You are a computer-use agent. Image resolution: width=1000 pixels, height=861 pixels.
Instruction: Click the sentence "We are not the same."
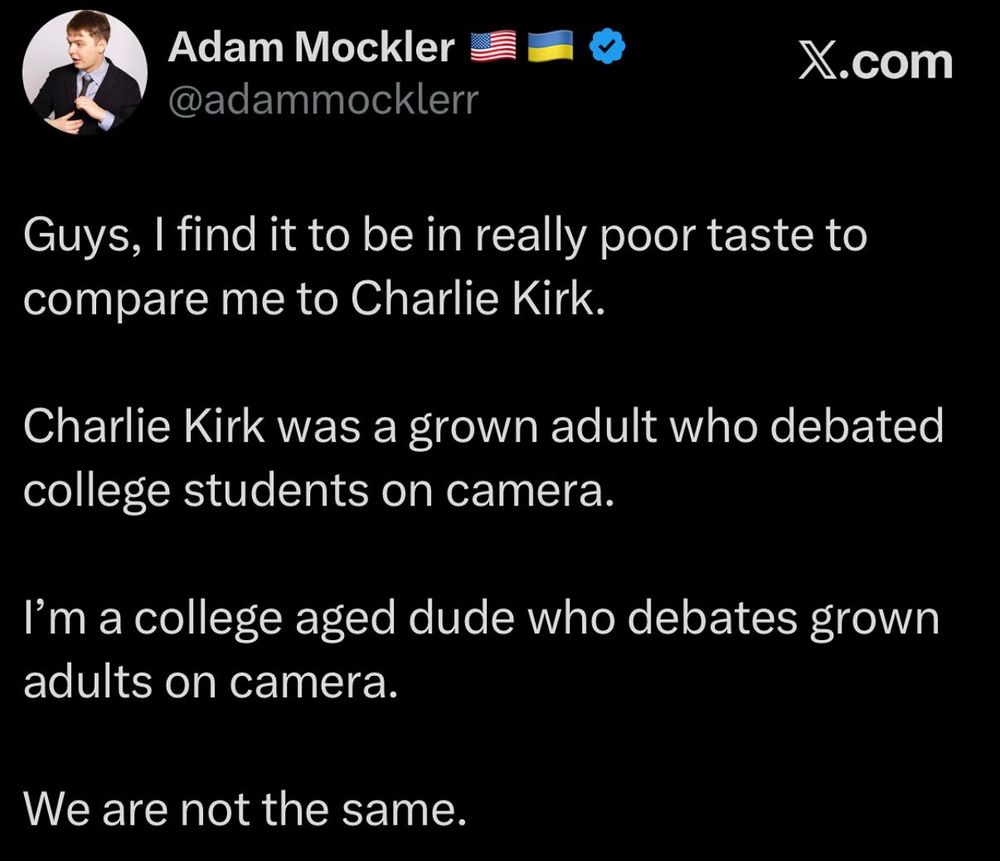[x=245, y=808]
